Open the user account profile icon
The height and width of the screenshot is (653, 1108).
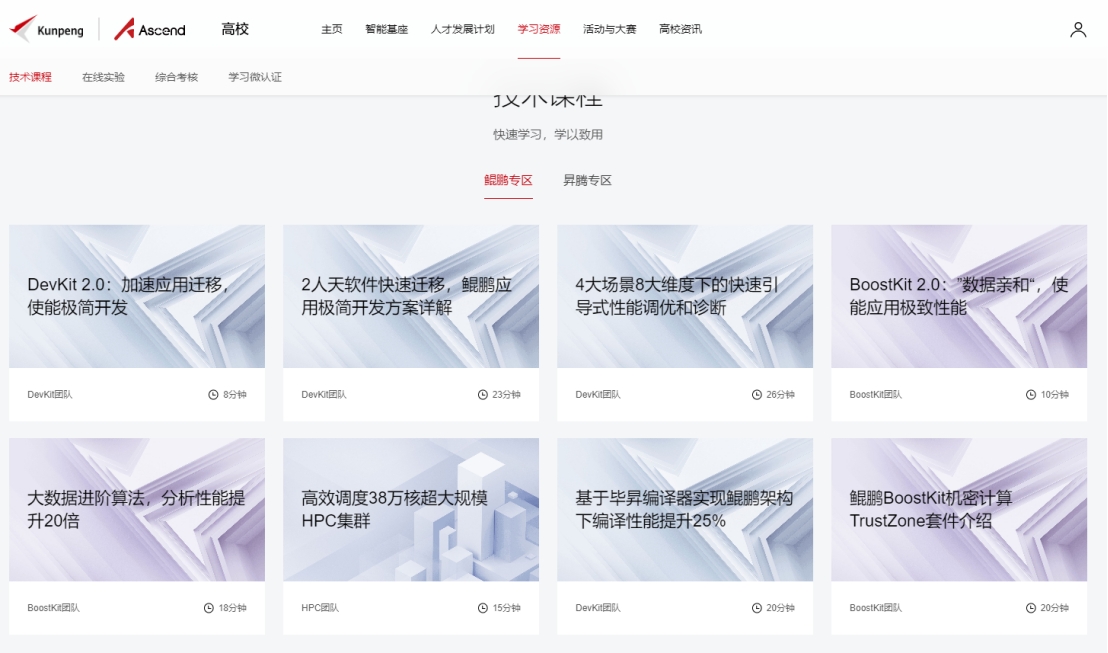coord(1078,30)
